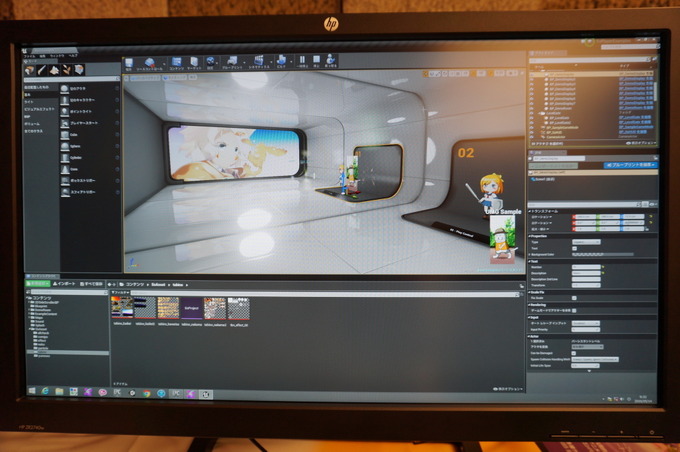Toggle the Can be Damaged checkbox
680x452 pixels.
tap(574, 353)
